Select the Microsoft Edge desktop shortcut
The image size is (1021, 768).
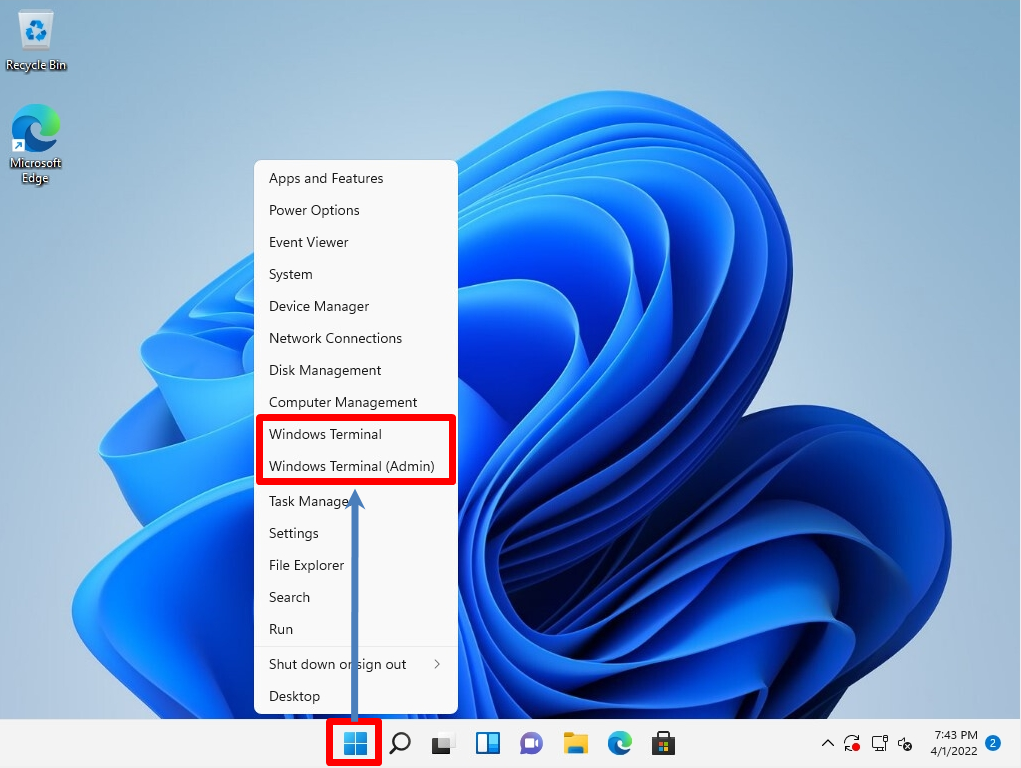(35, 144)
